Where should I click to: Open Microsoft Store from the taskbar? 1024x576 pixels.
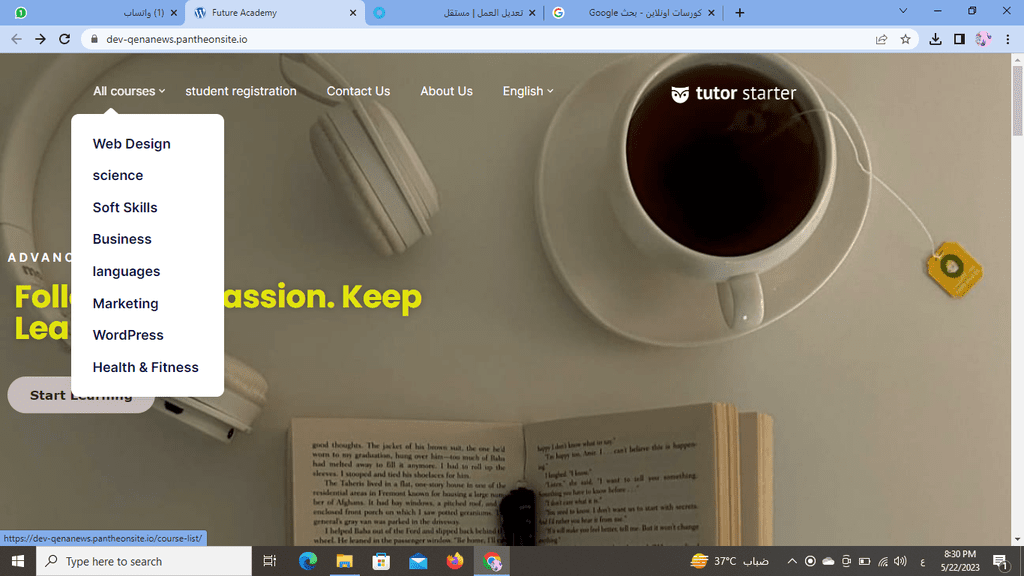point(381,561)
